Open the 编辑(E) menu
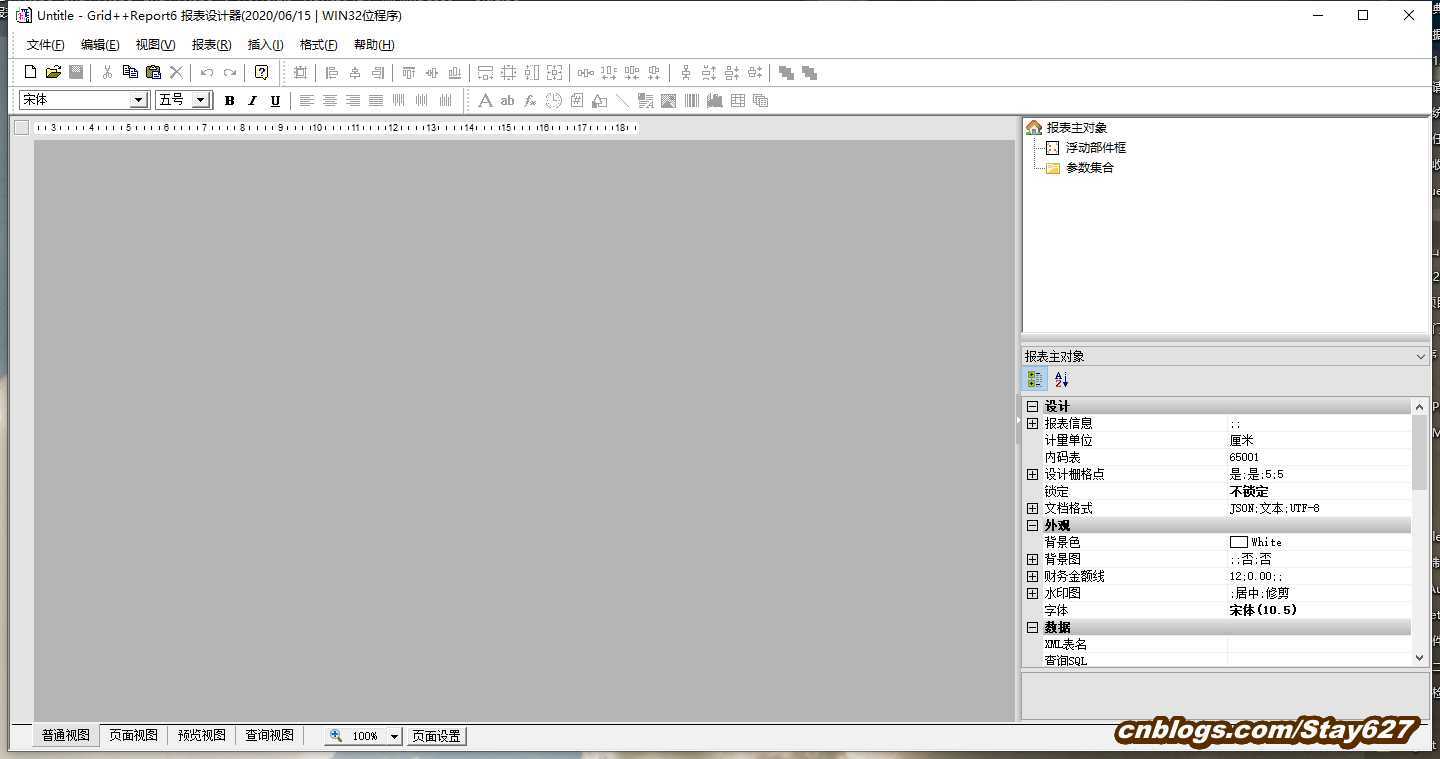The height and width of the screenshot is (759, 1440). 100,45
